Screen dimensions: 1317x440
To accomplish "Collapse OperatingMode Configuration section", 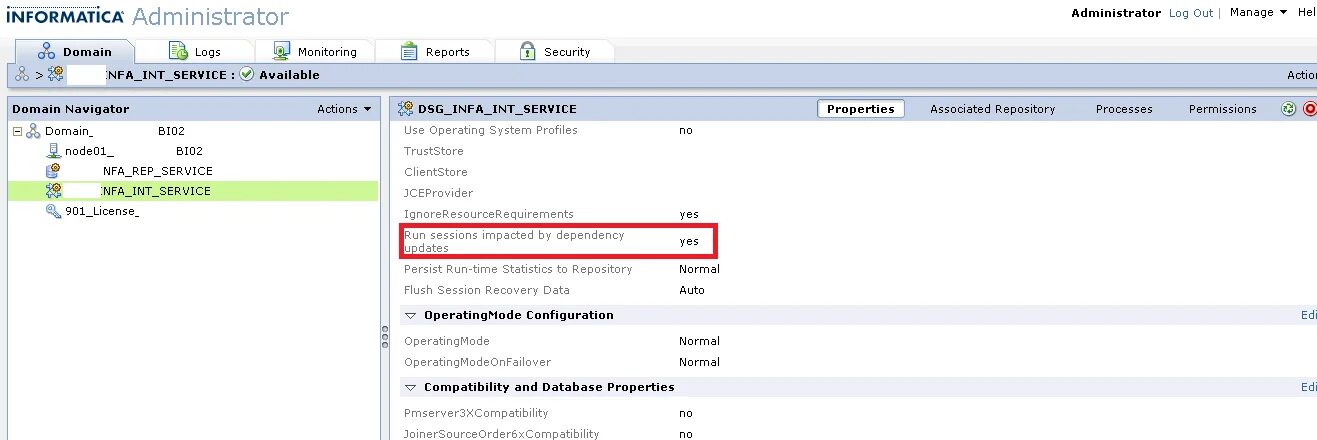I will tap(409, 315).
